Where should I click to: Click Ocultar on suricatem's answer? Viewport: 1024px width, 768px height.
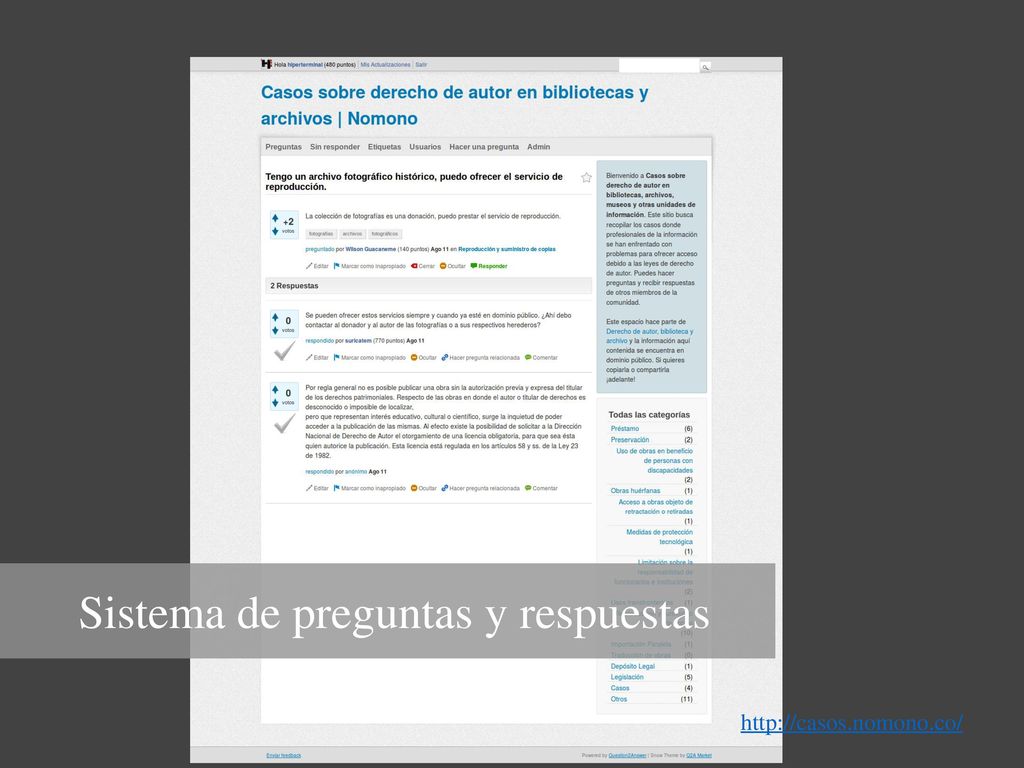click(x=423, y=358)
